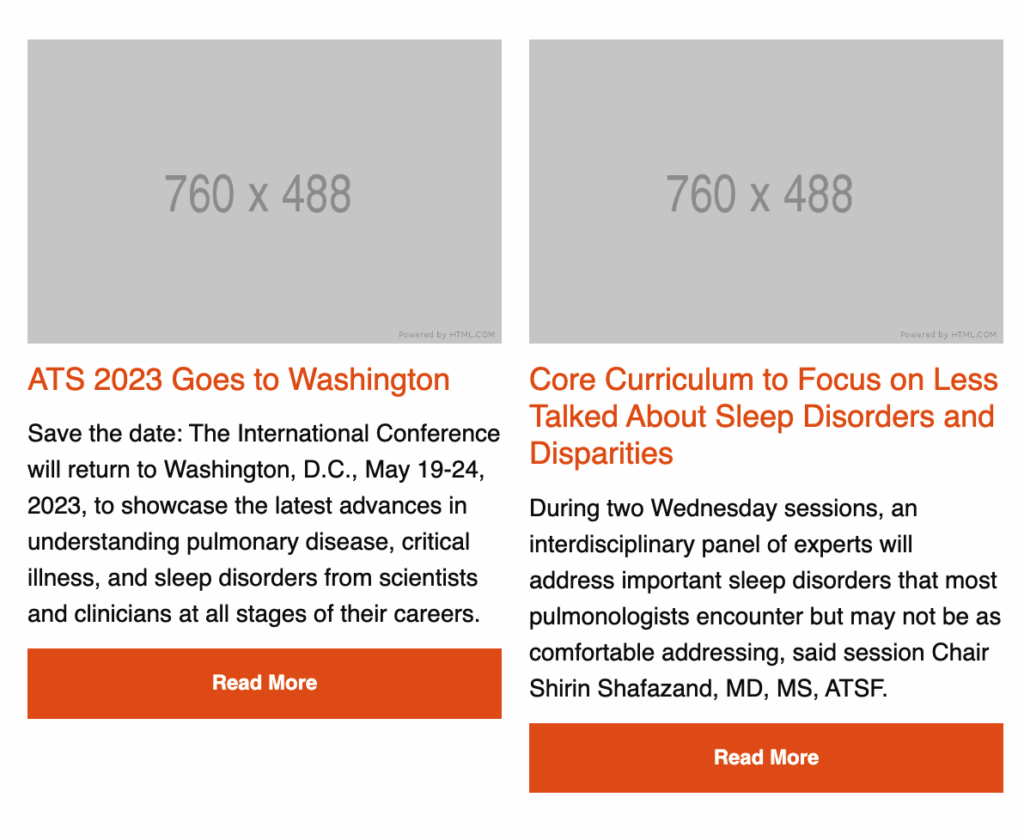This screenshot has height=840, width=1024.
Task: Open the "ATS 2023 Goes to Washington" headline
Action: point(239,380)
